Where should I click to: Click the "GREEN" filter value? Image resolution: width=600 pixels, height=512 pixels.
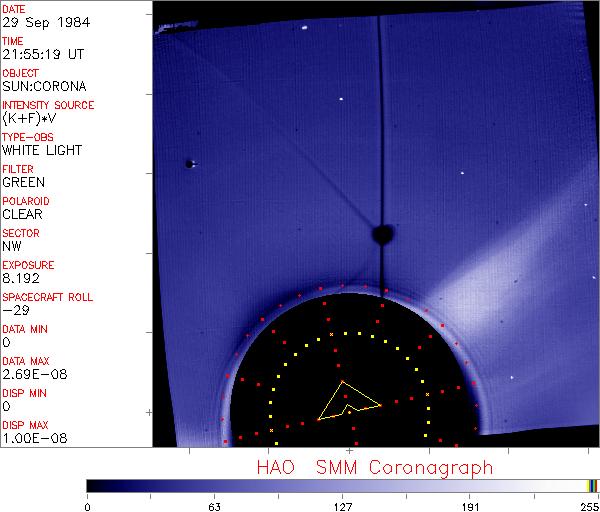23,182
